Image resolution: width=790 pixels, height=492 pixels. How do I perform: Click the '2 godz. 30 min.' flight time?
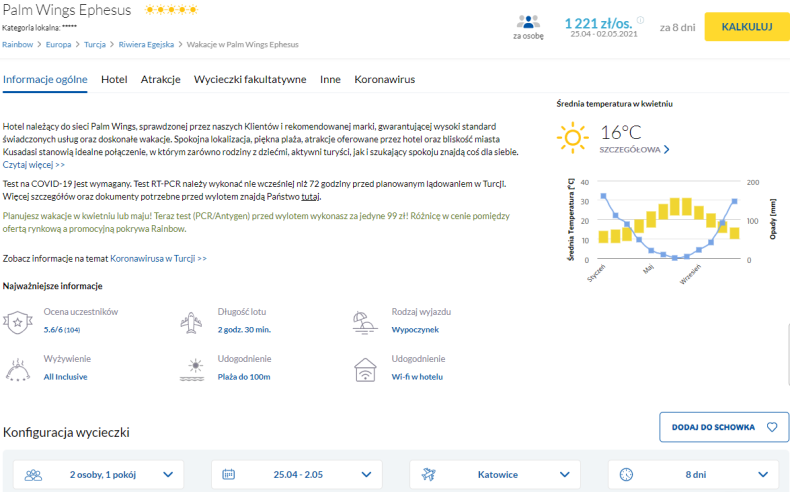[x=244, y=330]
